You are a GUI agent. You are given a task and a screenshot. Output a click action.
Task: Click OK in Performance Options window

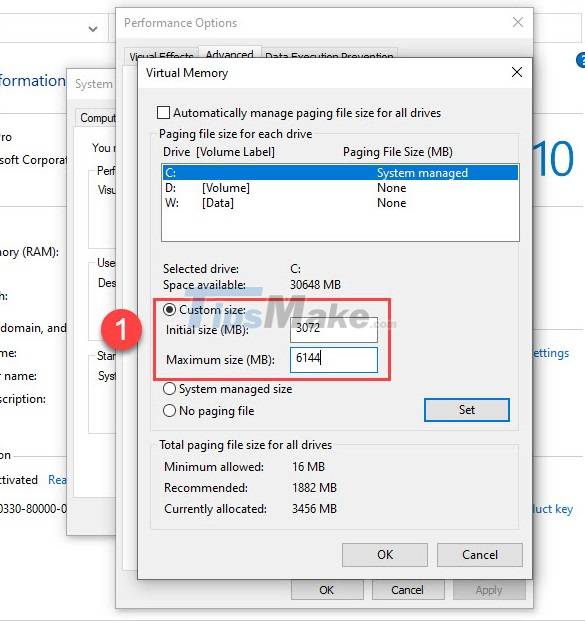click(x=327, y=590)
